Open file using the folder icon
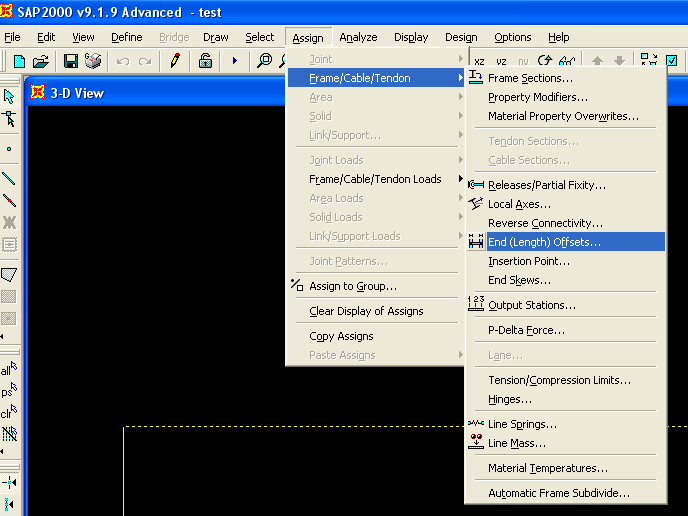This screenshot has width=688, height=516. pos(41,61)
